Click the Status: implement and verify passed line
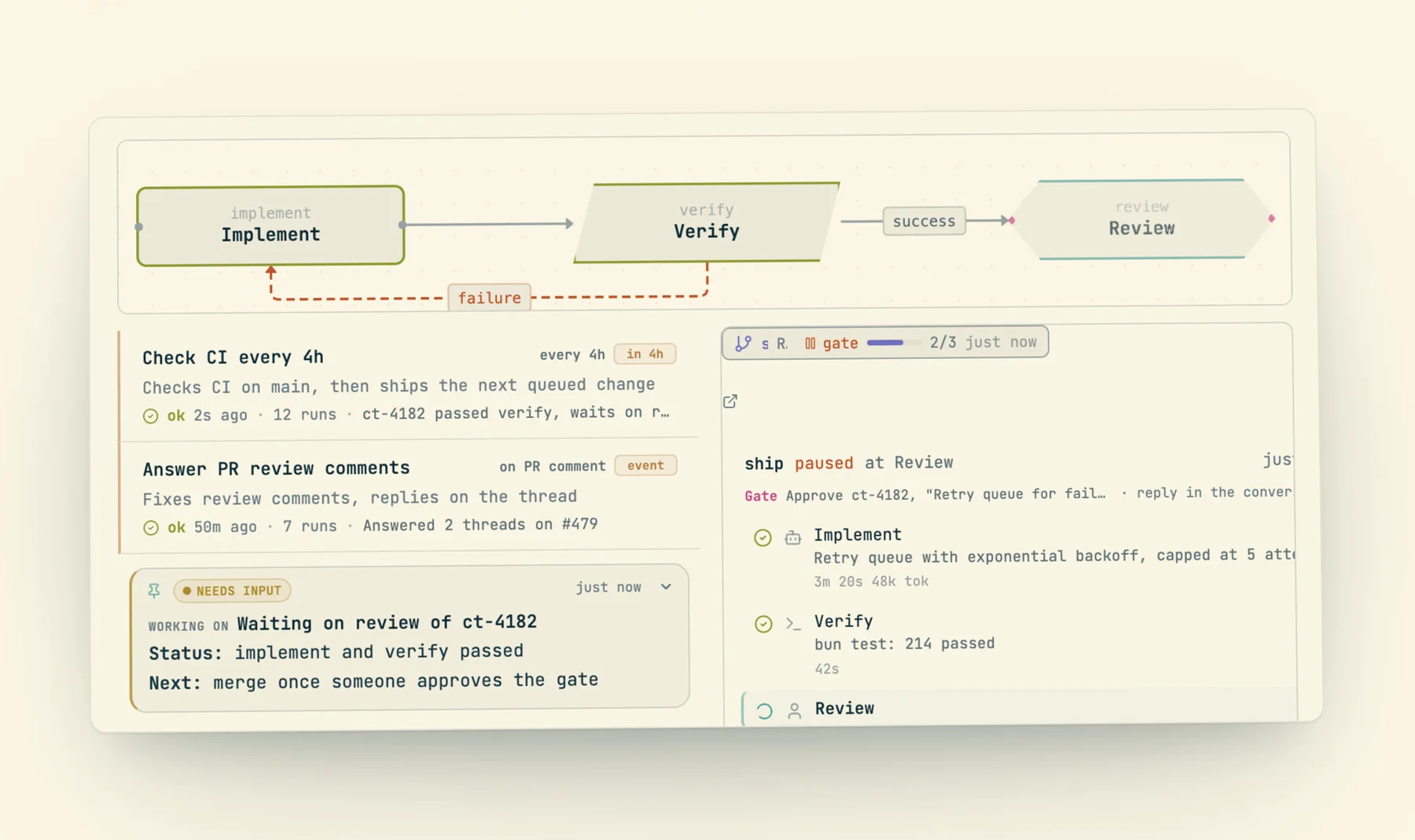 (x=336, y=652)
